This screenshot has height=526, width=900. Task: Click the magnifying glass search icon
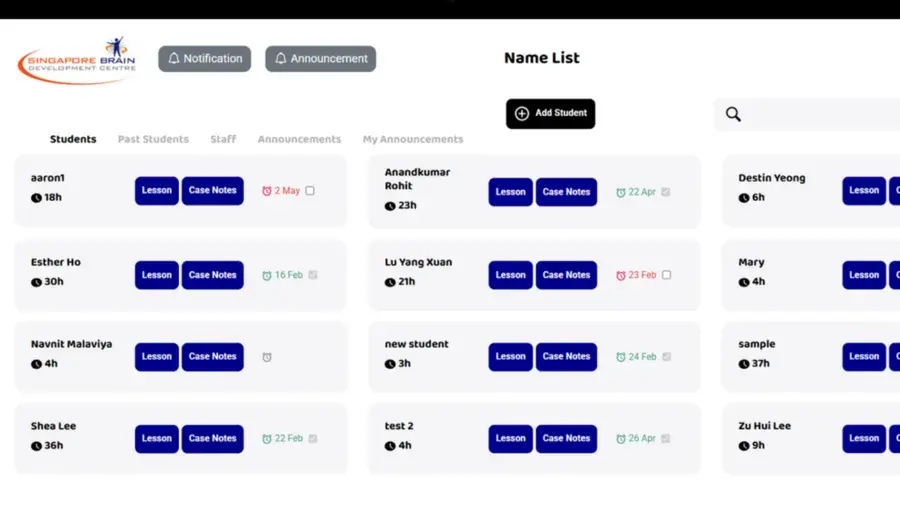733,114
